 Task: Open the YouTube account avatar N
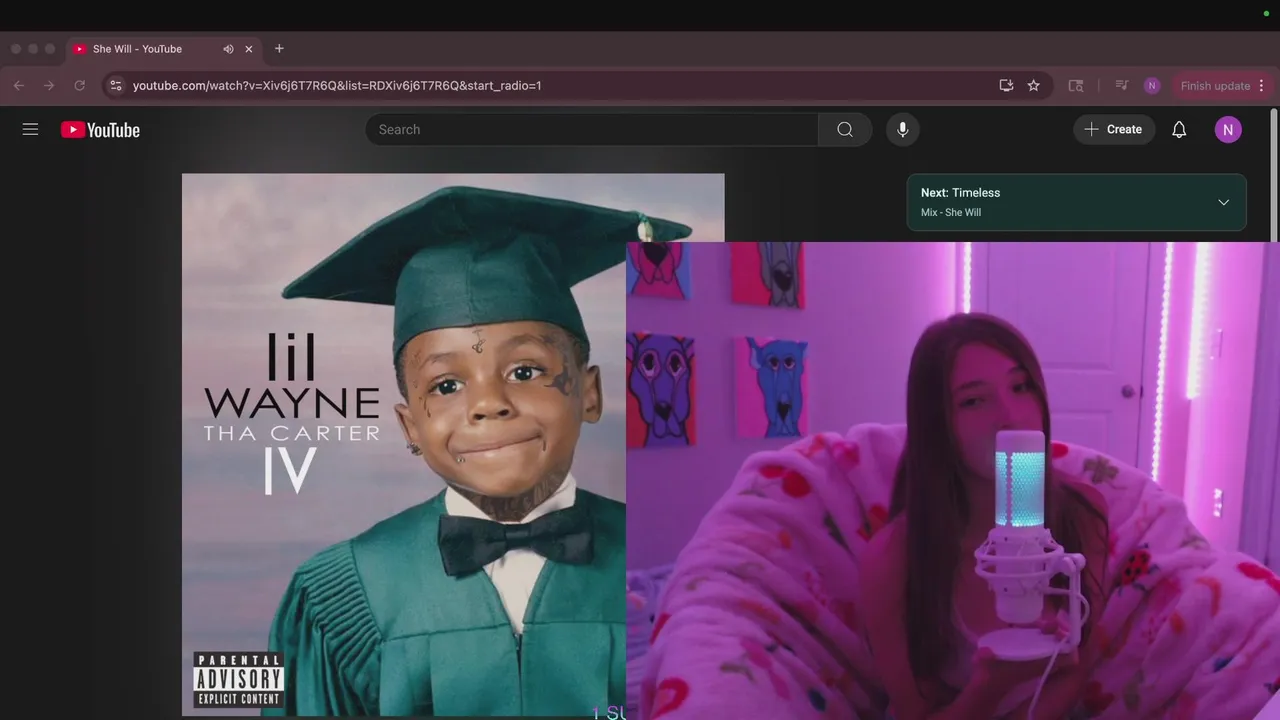pyautogui.click(x=1228, y=129)
